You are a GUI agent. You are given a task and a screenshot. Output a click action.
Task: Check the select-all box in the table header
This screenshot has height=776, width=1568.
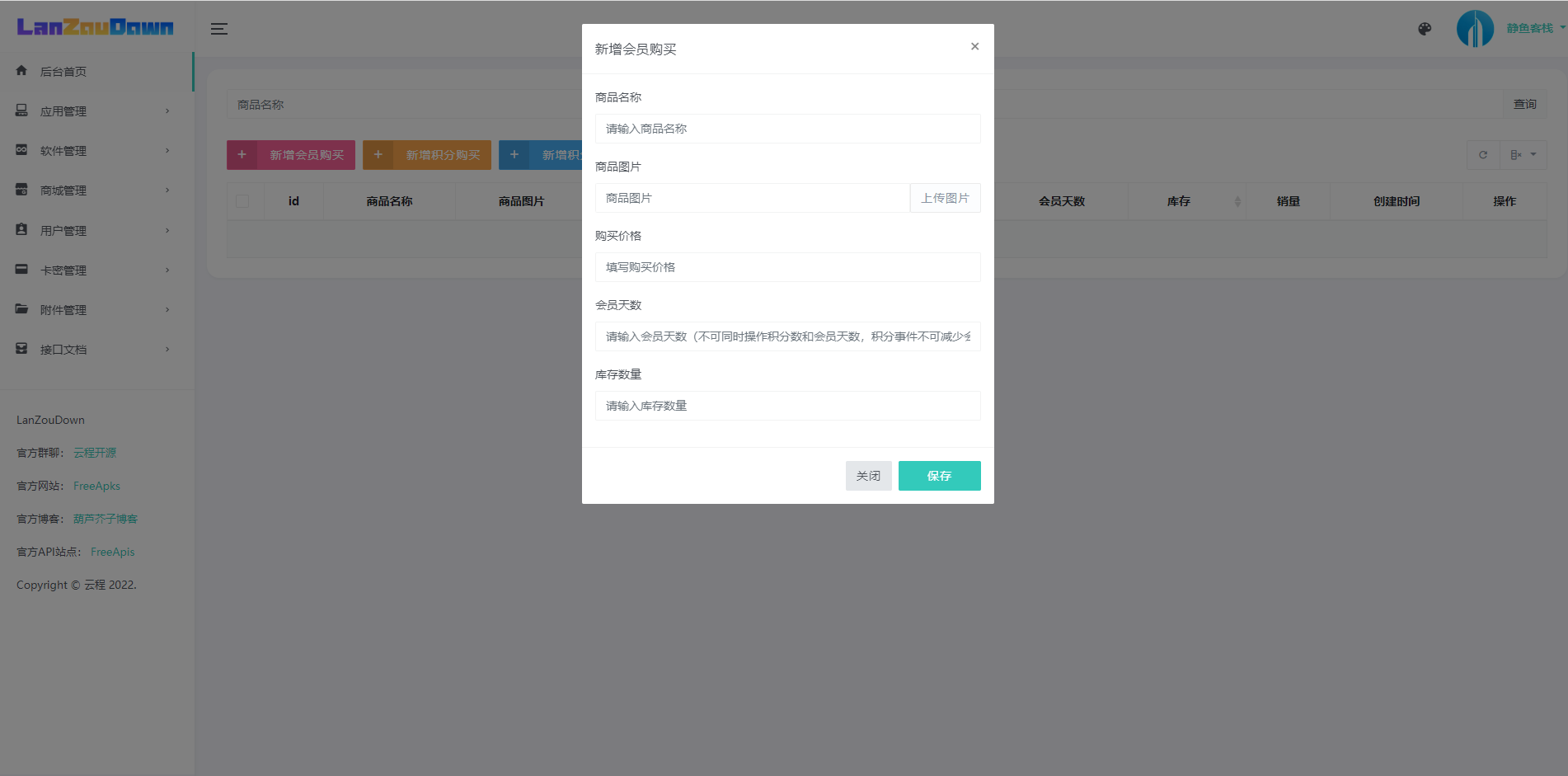pos(244,200)
